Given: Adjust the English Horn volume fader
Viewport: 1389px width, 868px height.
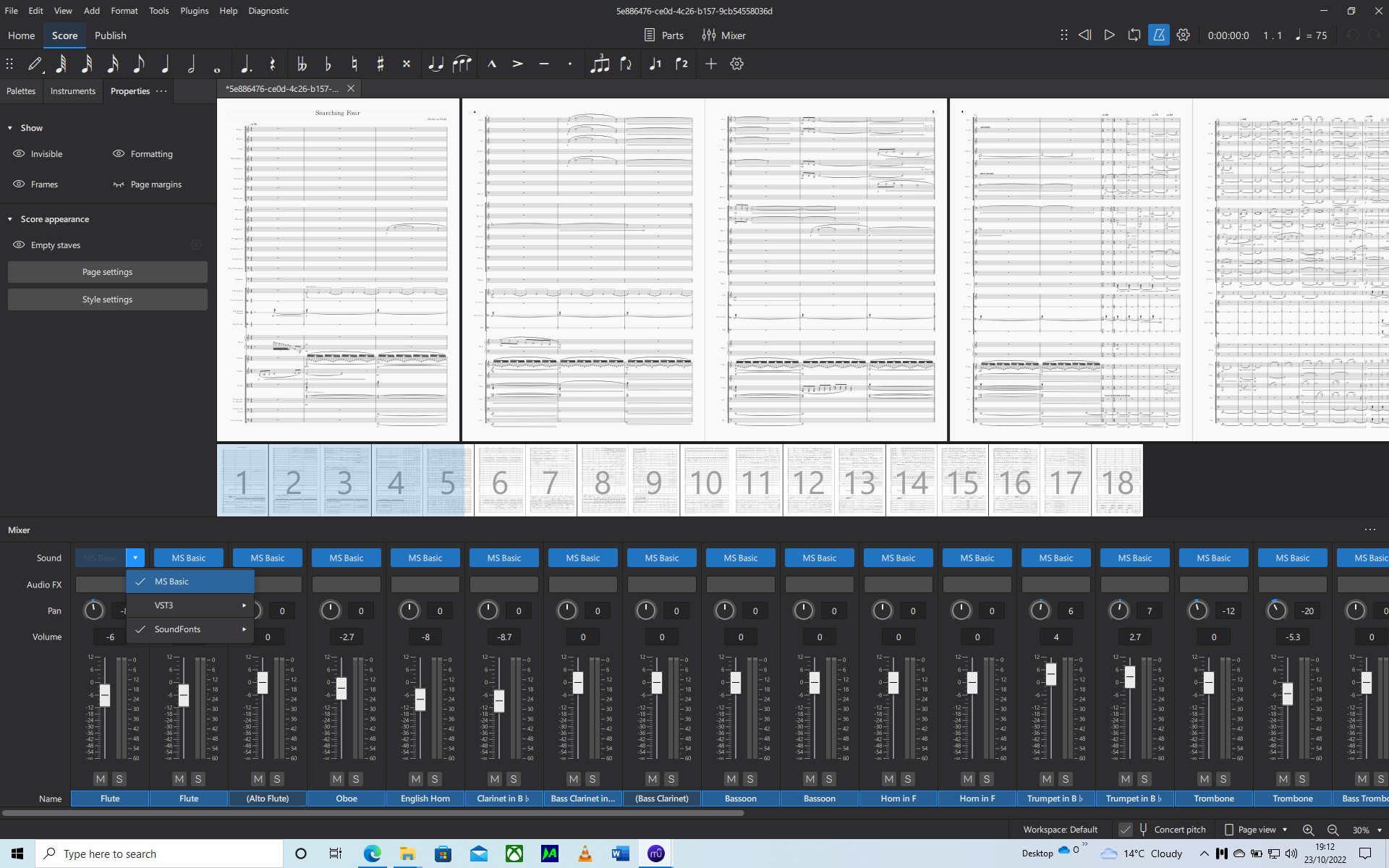Looking at the screenshot, I should point(420,699).
